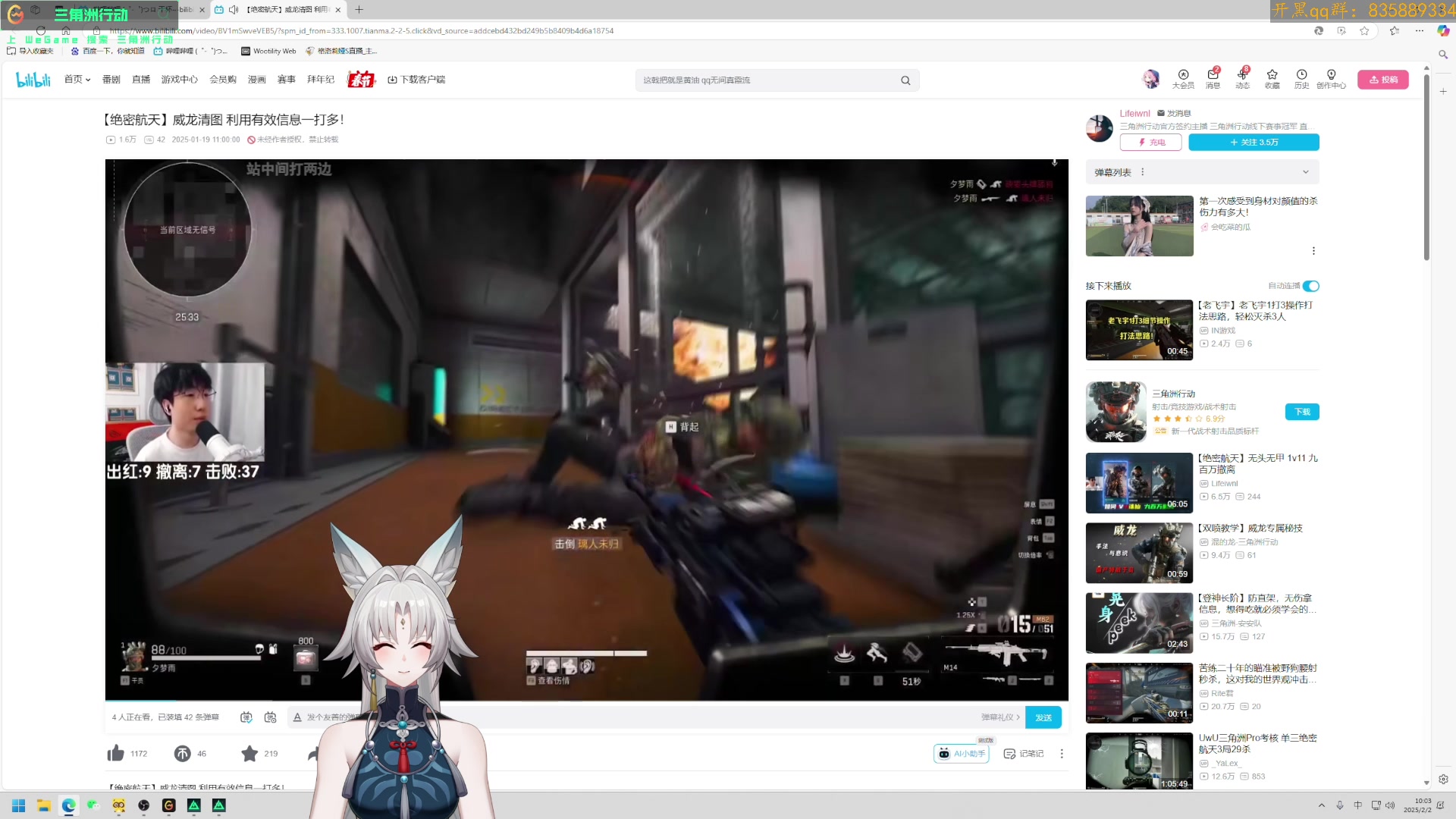Open File Explorer from taskbar
The height and width of the screenshot is (819, 1456).
click(x=44, y=805)
